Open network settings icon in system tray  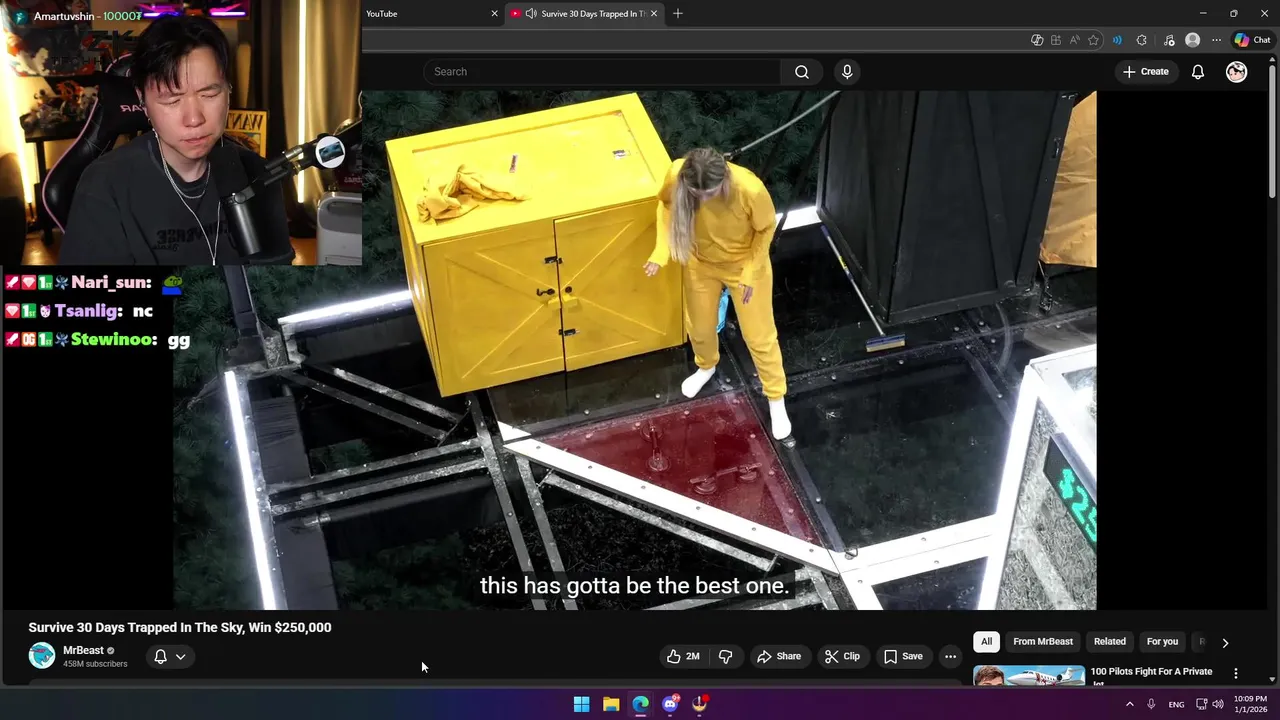1201,704
